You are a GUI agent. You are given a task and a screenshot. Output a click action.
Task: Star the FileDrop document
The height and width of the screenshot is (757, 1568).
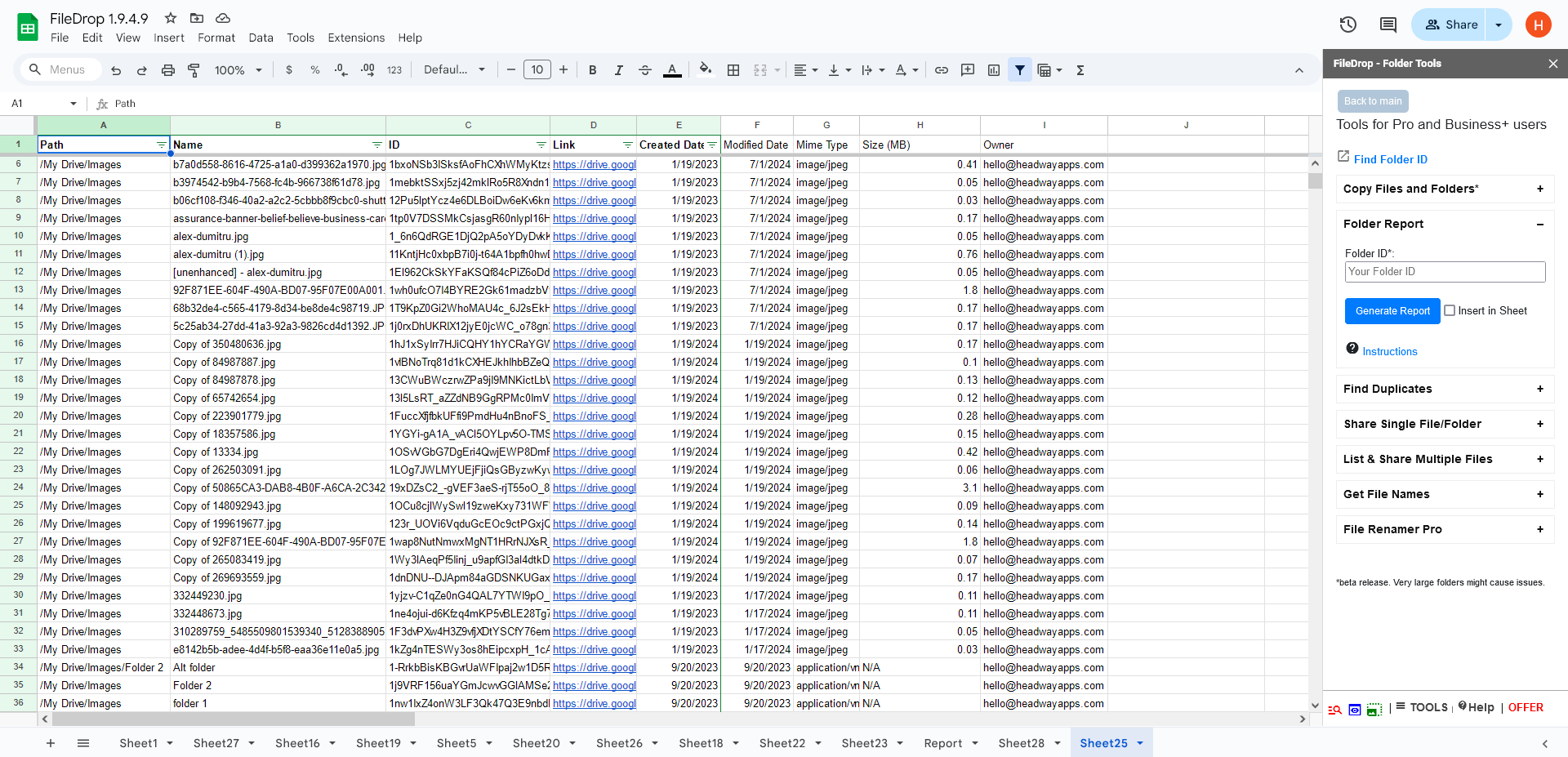[171, 18]
